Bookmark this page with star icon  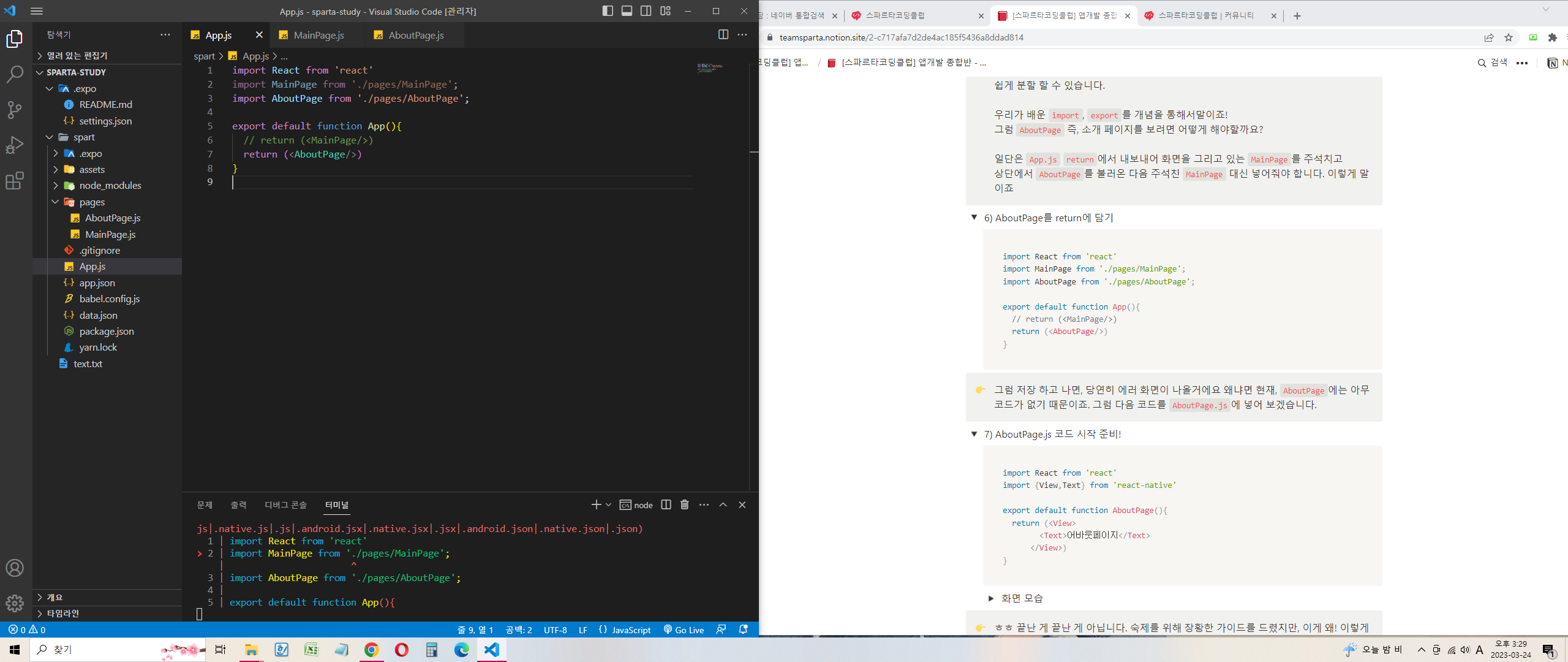[x=1509, y=37]
